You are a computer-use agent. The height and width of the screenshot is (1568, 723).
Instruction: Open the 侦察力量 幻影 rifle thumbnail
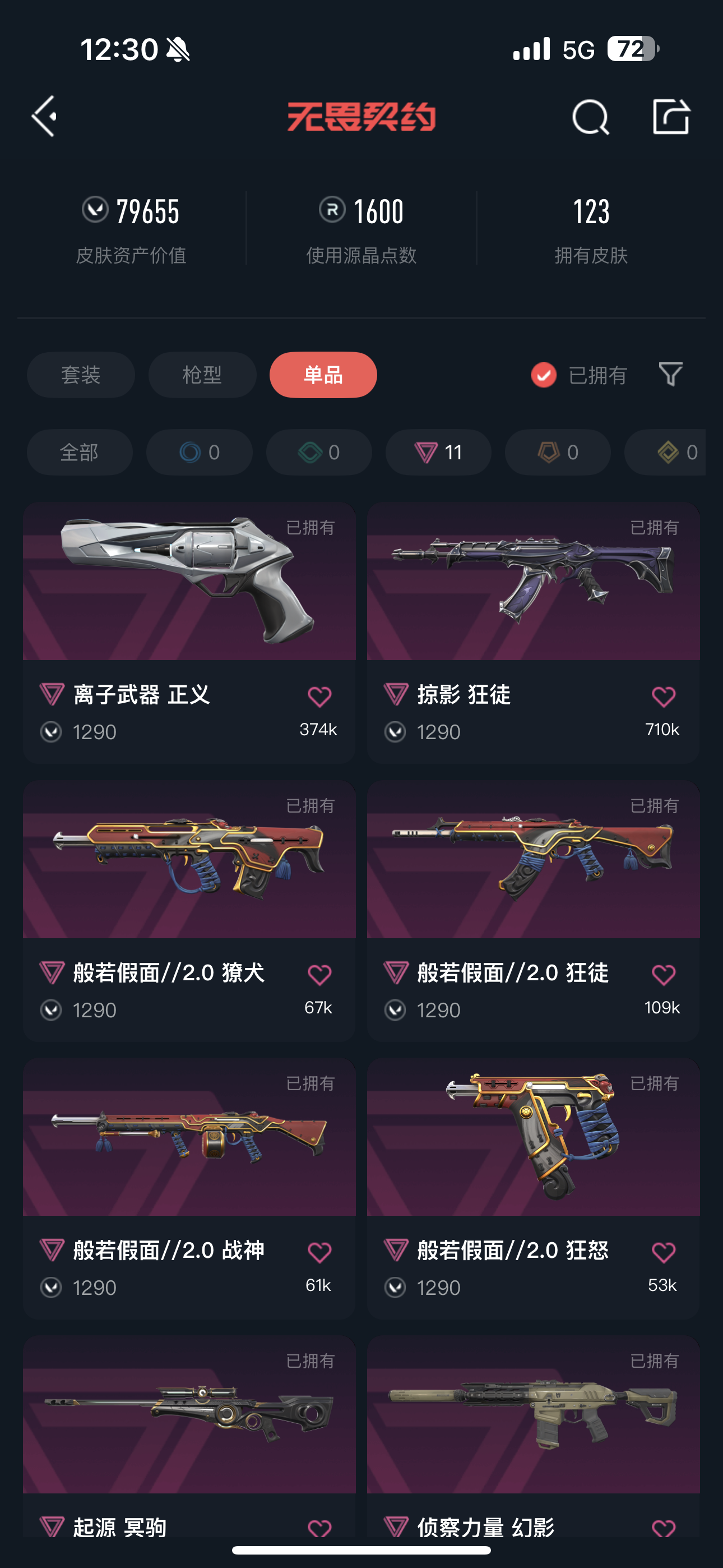[533, 1414]
